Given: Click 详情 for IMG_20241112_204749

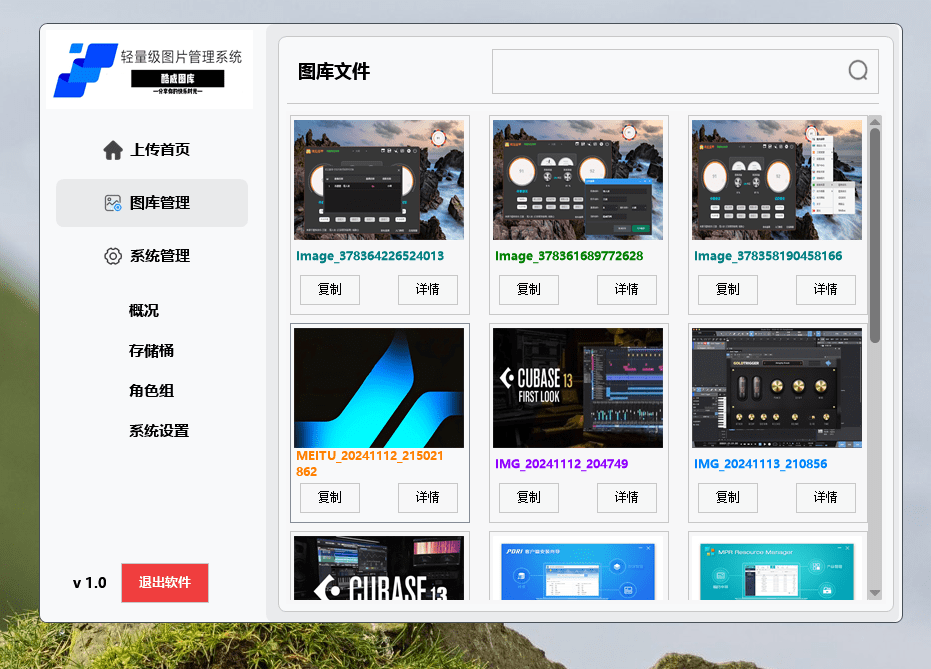Looking at the screenshot, I should click(x=626, y=497).
